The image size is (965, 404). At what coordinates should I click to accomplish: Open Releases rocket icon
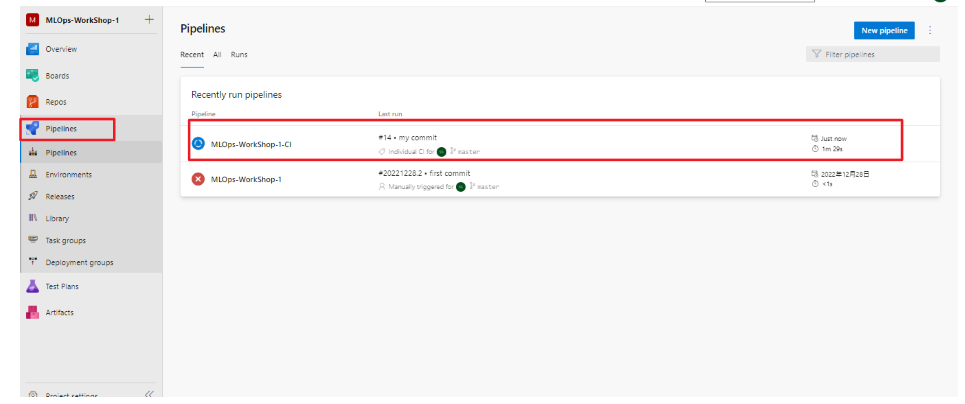[33, 196]
